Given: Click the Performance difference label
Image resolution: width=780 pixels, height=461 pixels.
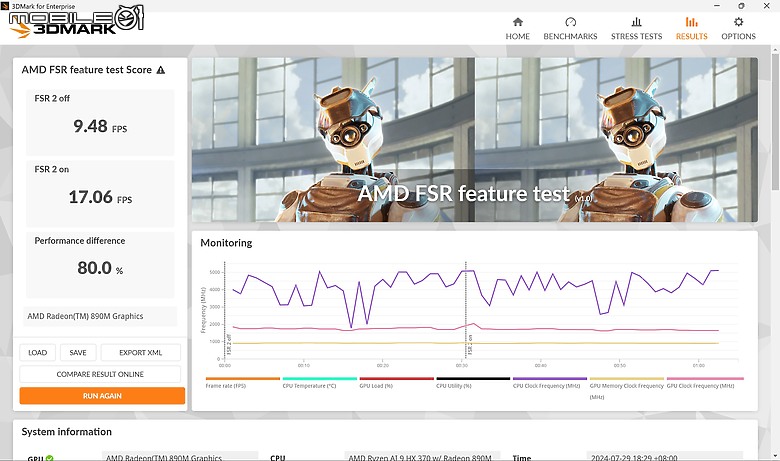Looking at the screenshot, I should (80, 241).
